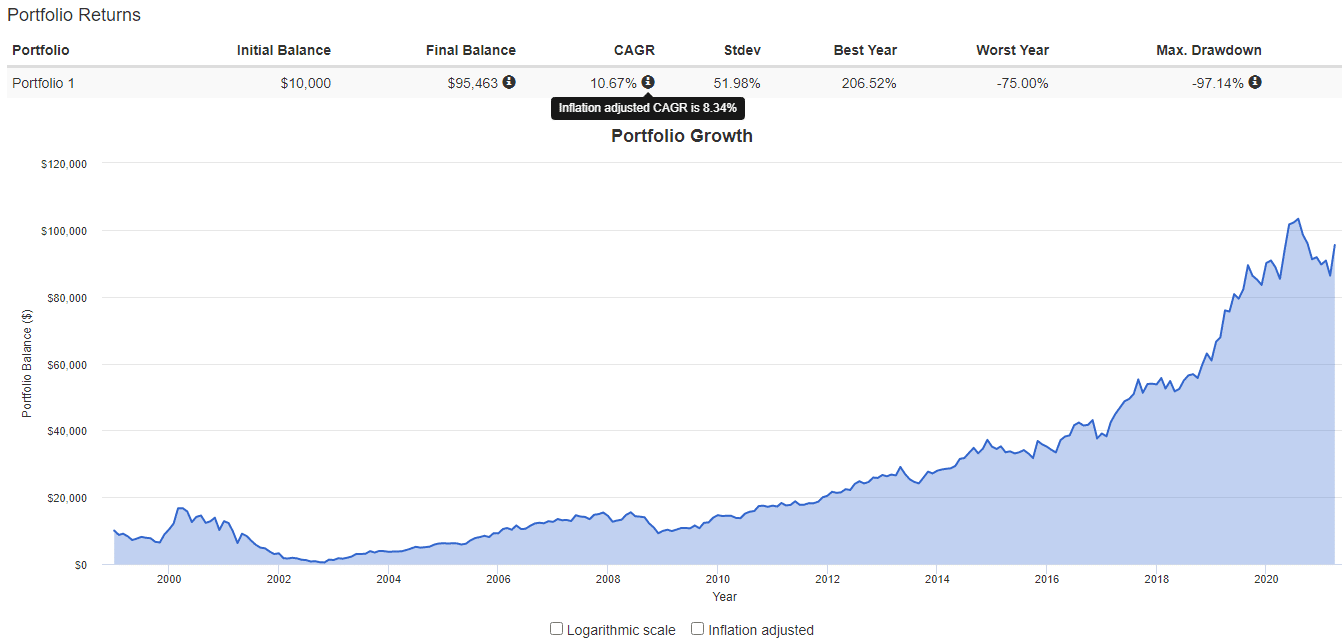Click the 2020 label on the year axis

coord(1266,579)
